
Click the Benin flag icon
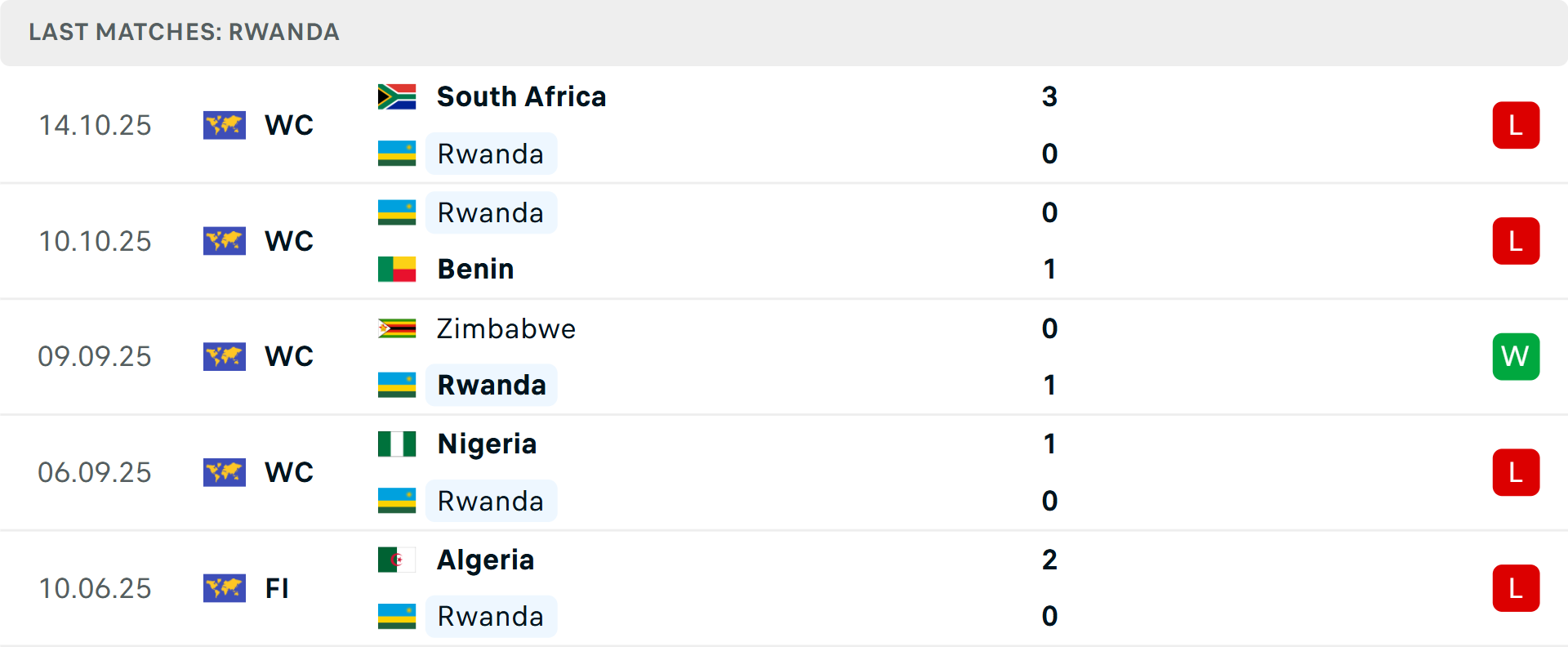(x=397, y=268)
